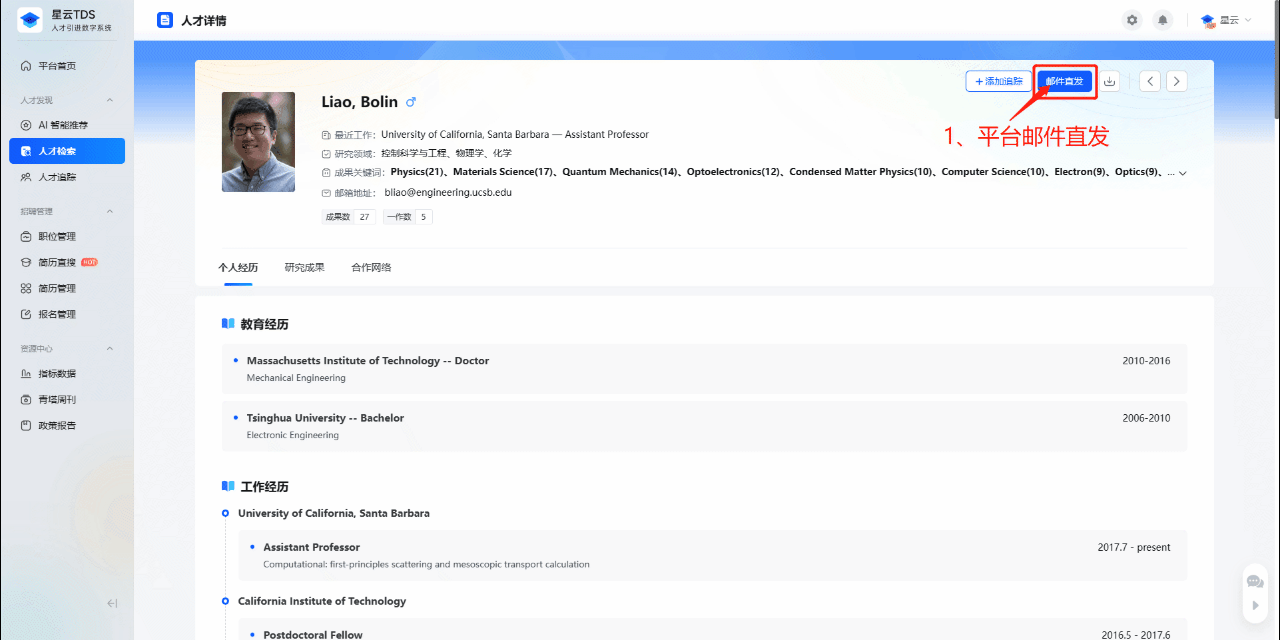Click the 星云TDS logo in the sidebar
1280x640 pixels.
coord(30,21)
